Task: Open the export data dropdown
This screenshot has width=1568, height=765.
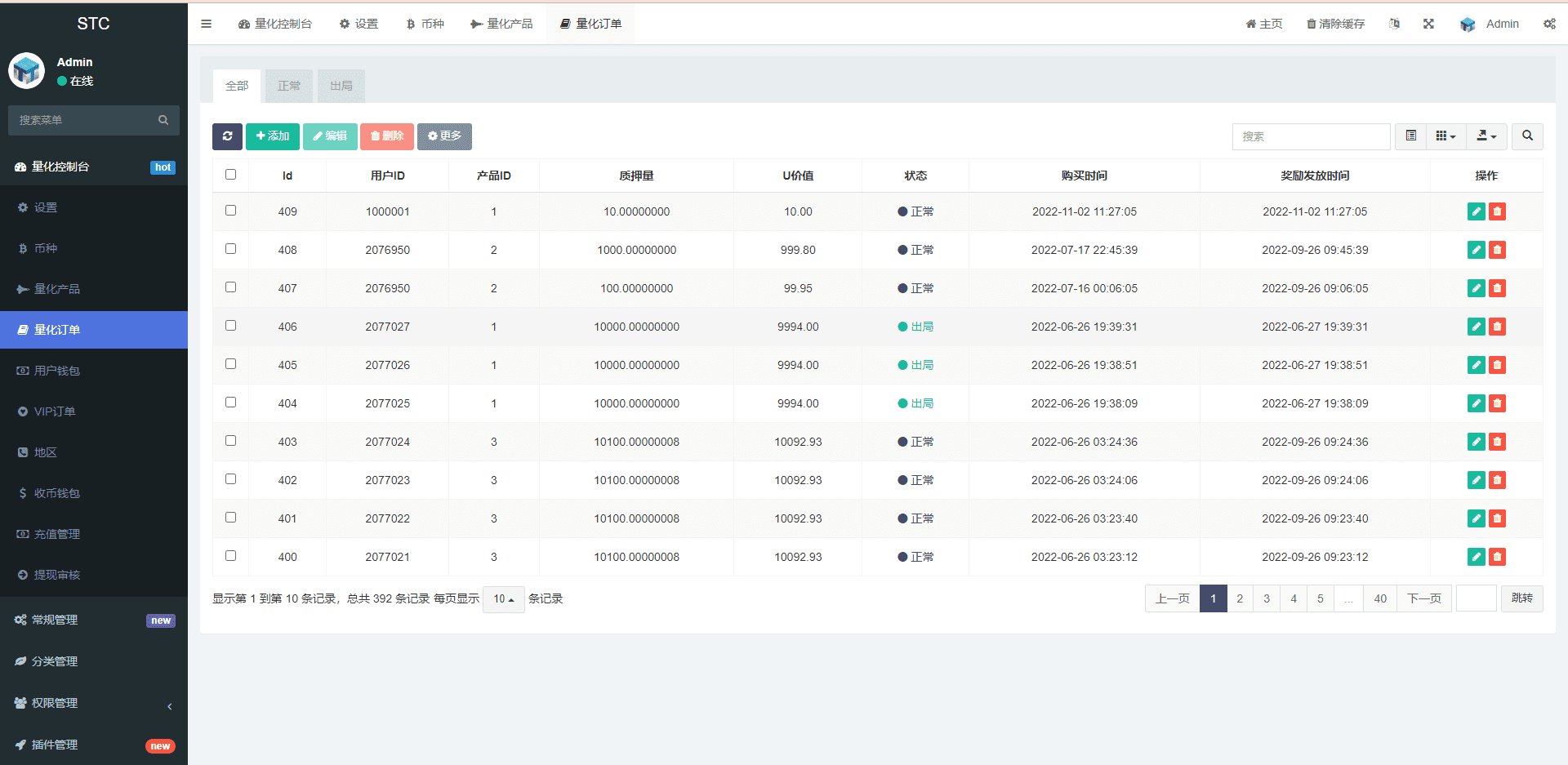Action: click(x=1486, y=136)
